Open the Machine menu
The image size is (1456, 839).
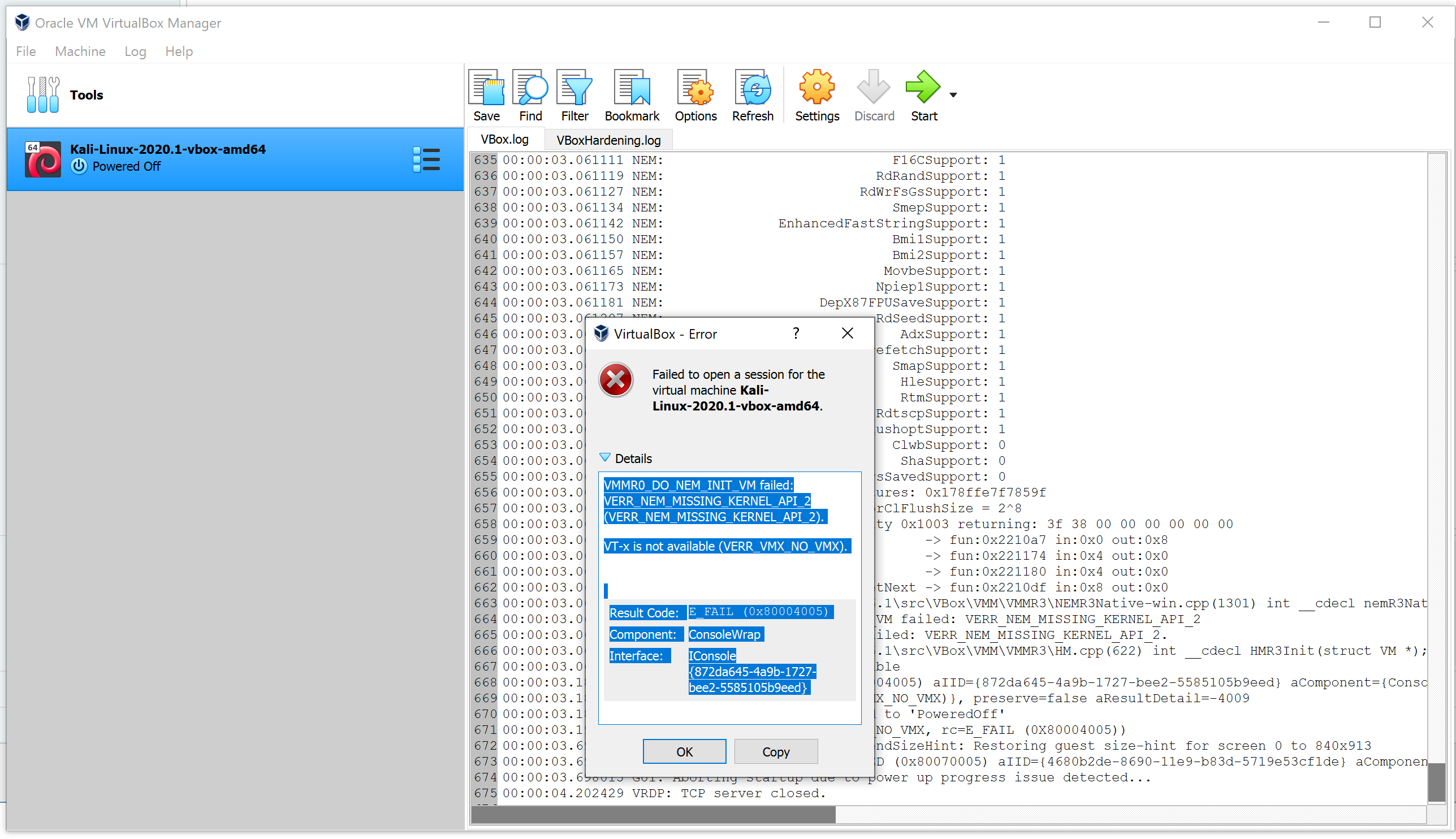[80, 51]
